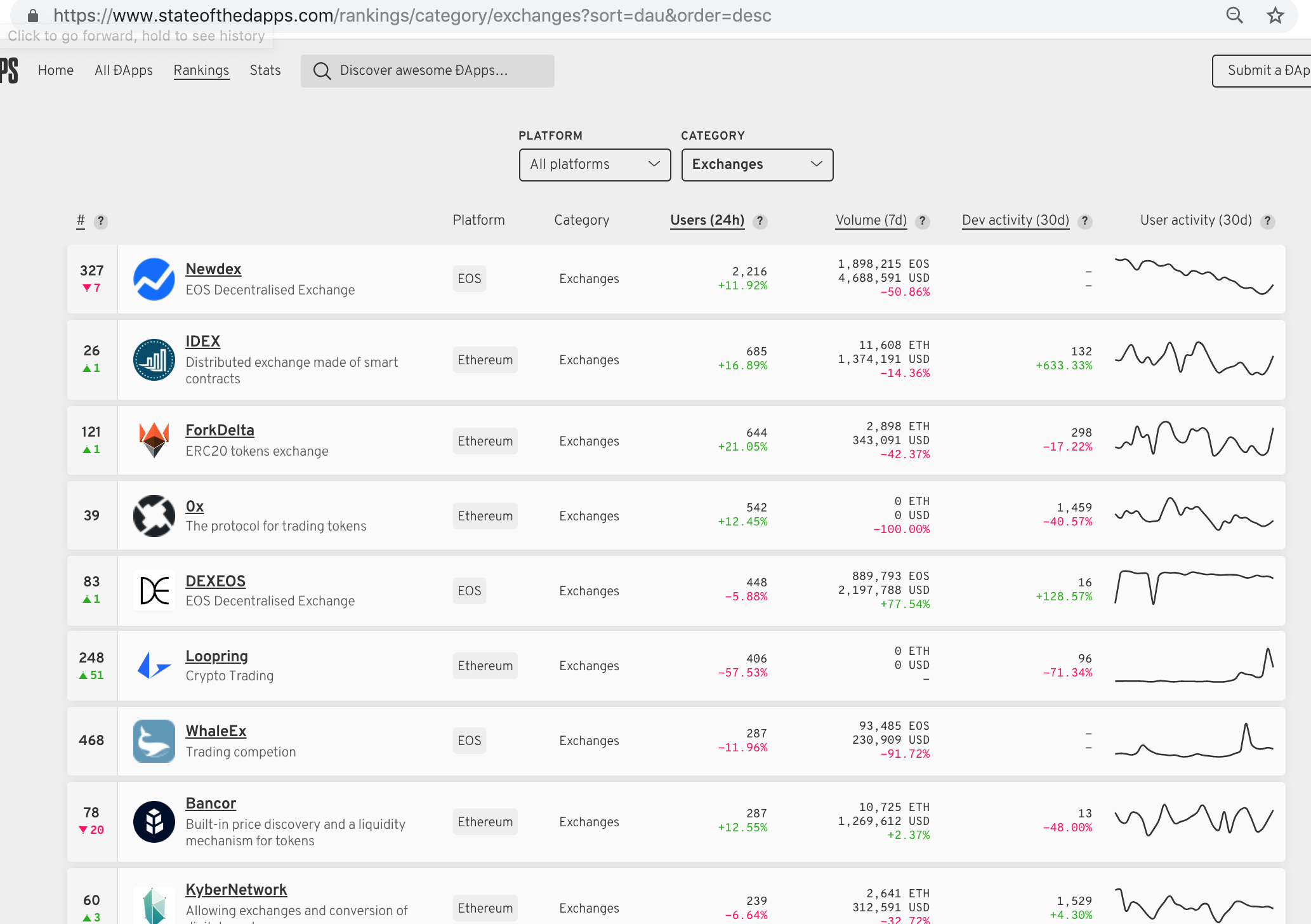Click the Loopring user activity sparkline chart
The width and height of the screenshot is (1311, 924).
tap(1194, 666)
